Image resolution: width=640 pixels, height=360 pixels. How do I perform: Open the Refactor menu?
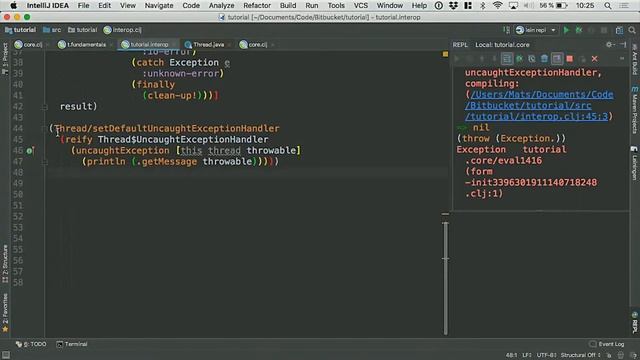point(257,6)
